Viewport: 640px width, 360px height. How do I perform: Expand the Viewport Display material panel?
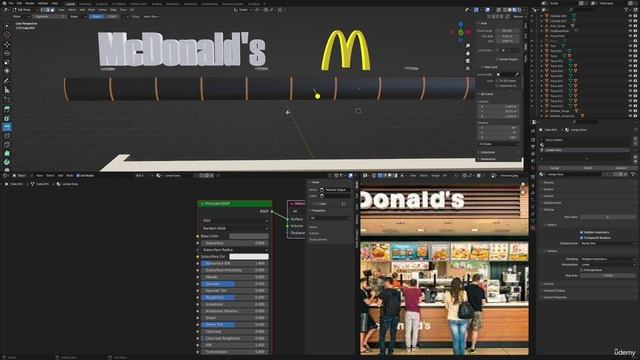[x=554, y=291]
